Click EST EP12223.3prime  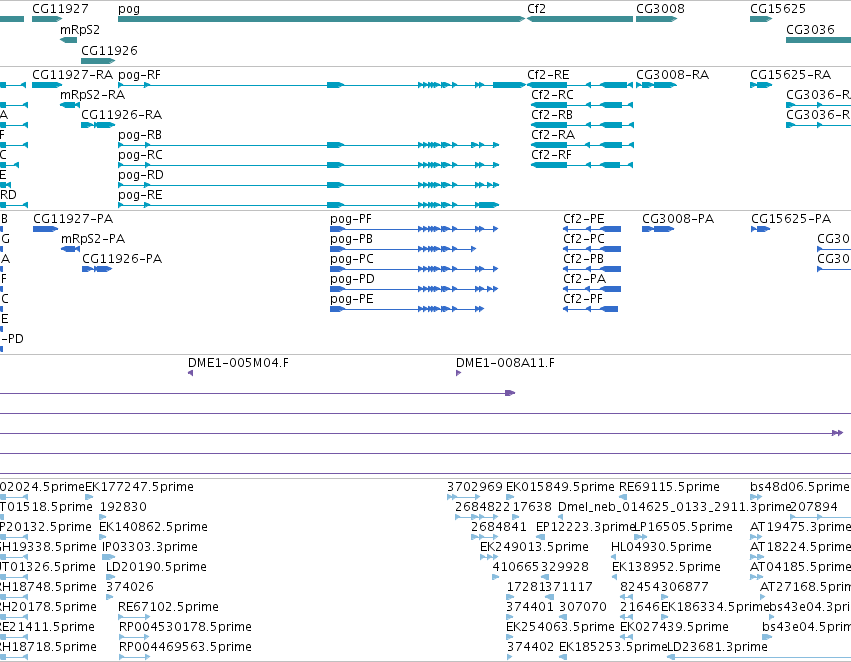pos(540,537)
